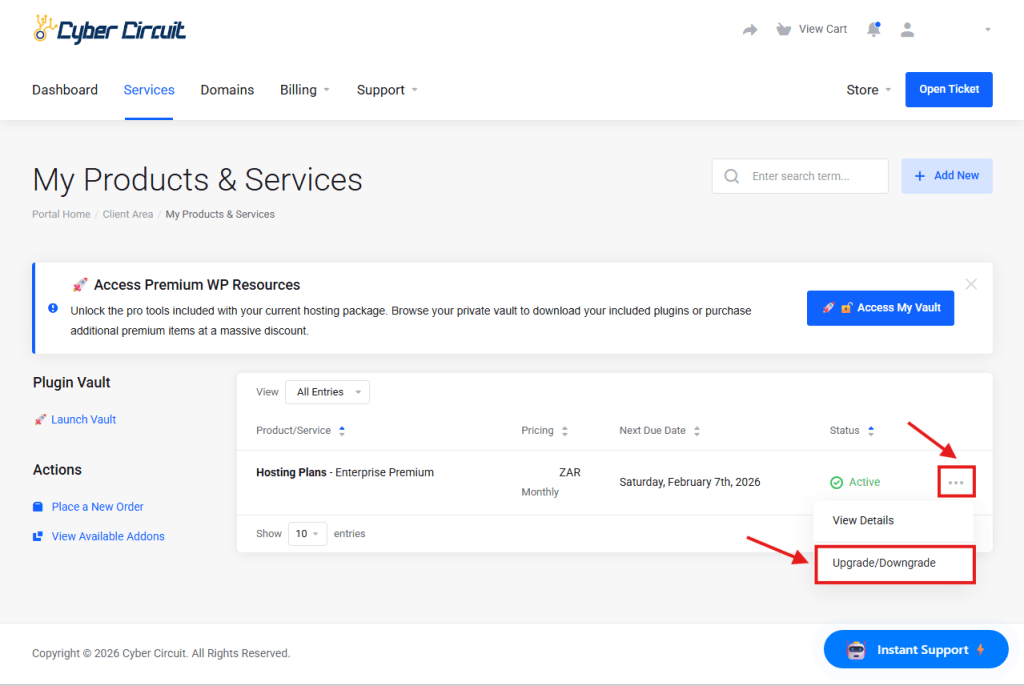
Task: Open the notifications bell icon
Action: click(873, 30)
